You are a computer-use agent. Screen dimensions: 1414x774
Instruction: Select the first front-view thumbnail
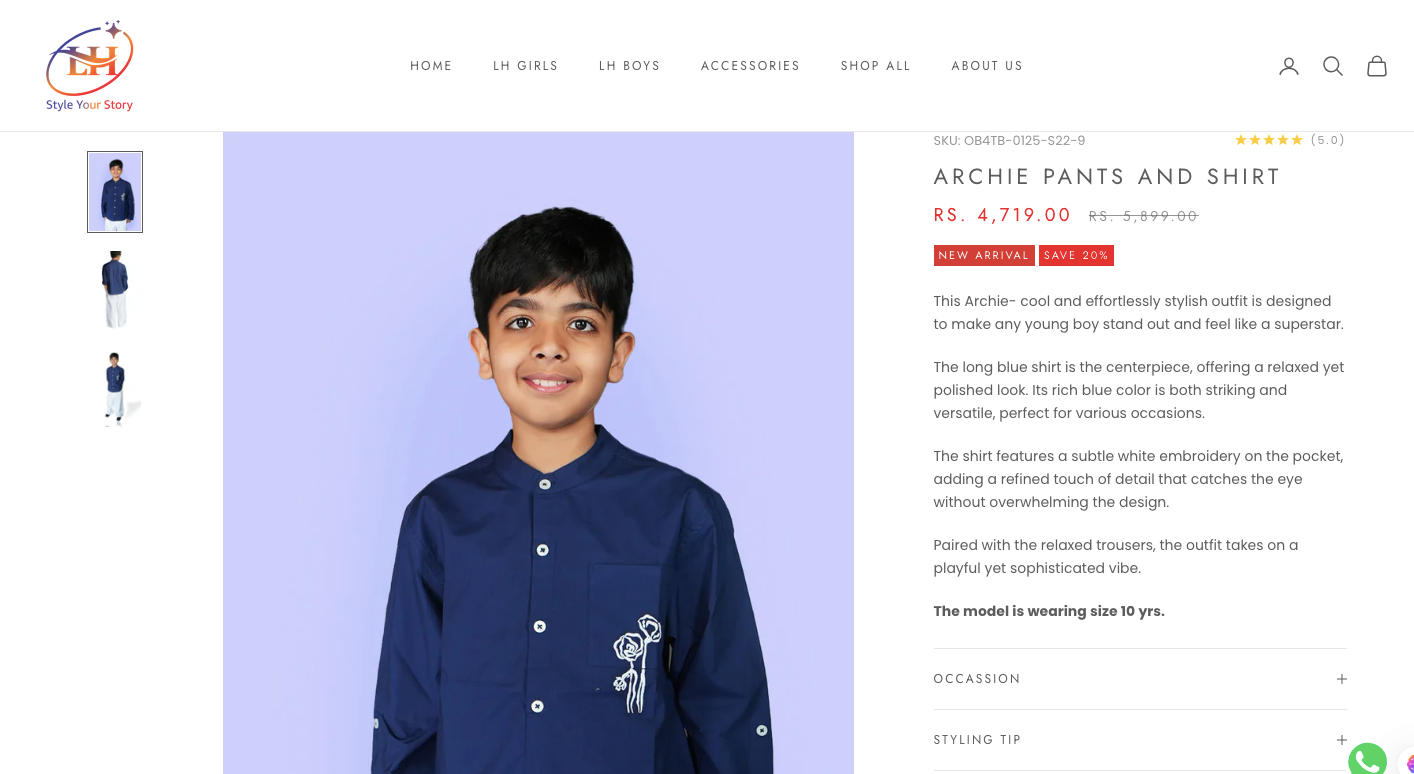coord(115,192)
